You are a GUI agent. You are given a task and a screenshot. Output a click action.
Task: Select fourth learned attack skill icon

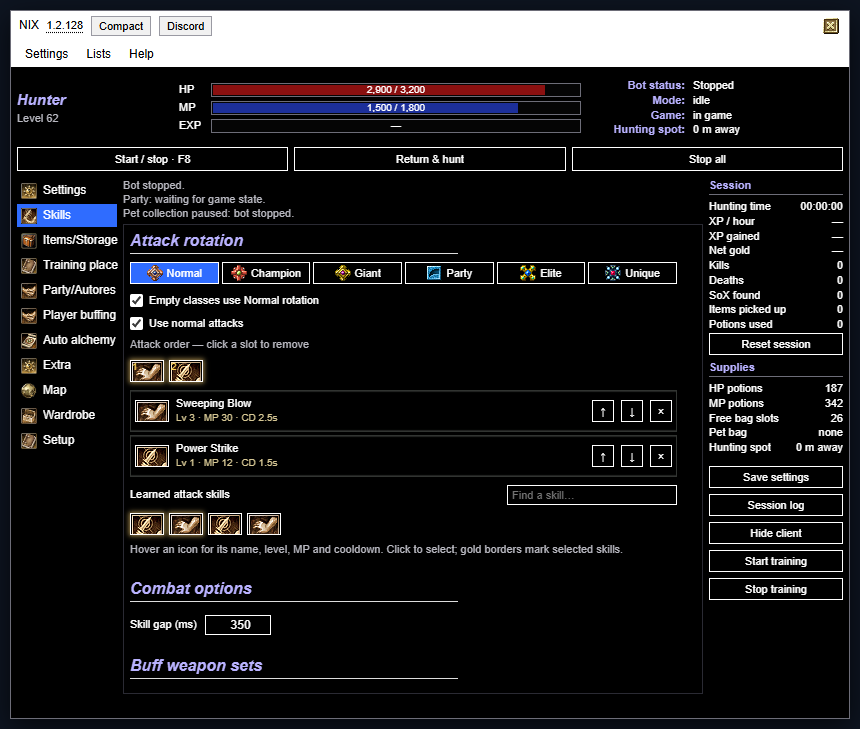click(x=264, y=524)
